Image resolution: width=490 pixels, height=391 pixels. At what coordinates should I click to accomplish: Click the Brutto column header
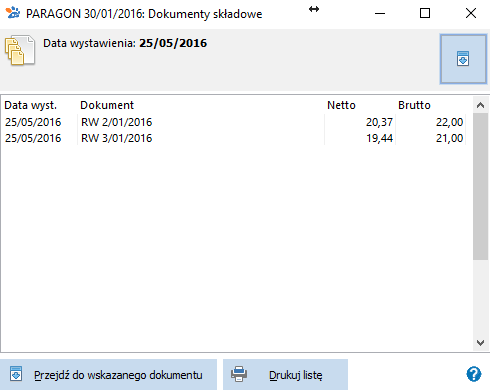[414, 105]
